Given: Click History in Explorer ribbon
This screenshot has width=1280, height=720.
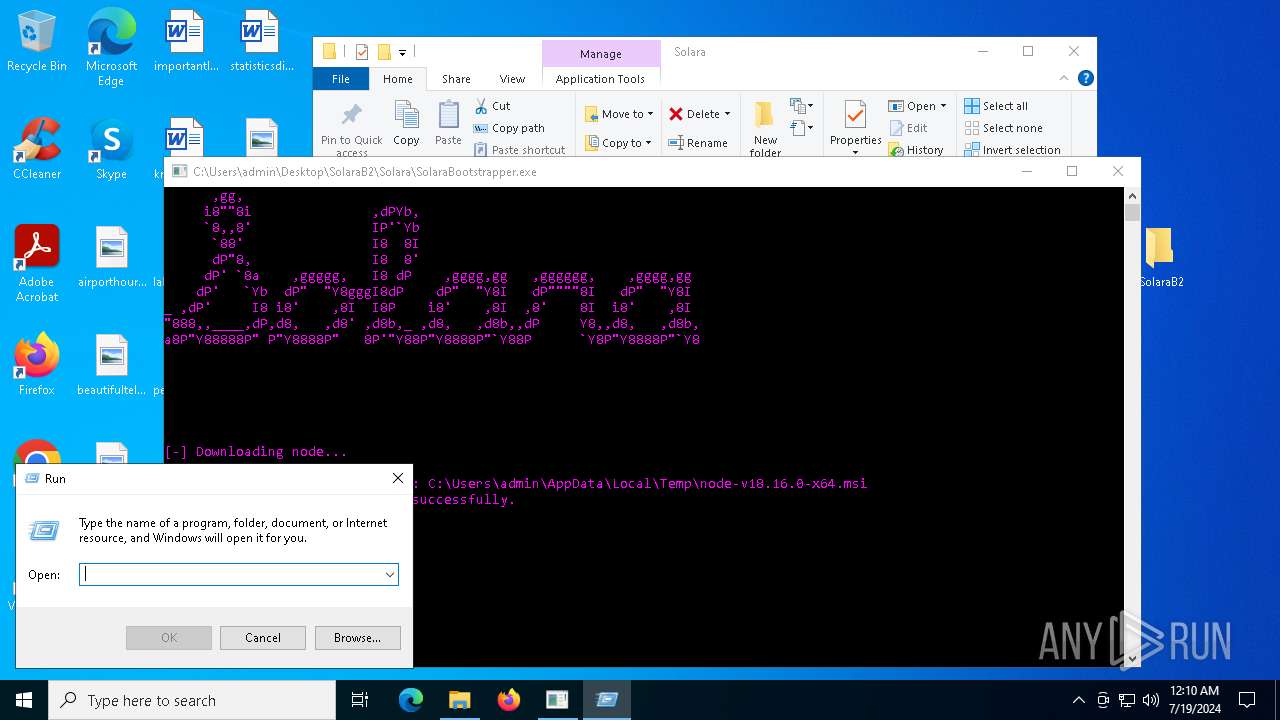Looking at the screenshot, I should 915,150.
